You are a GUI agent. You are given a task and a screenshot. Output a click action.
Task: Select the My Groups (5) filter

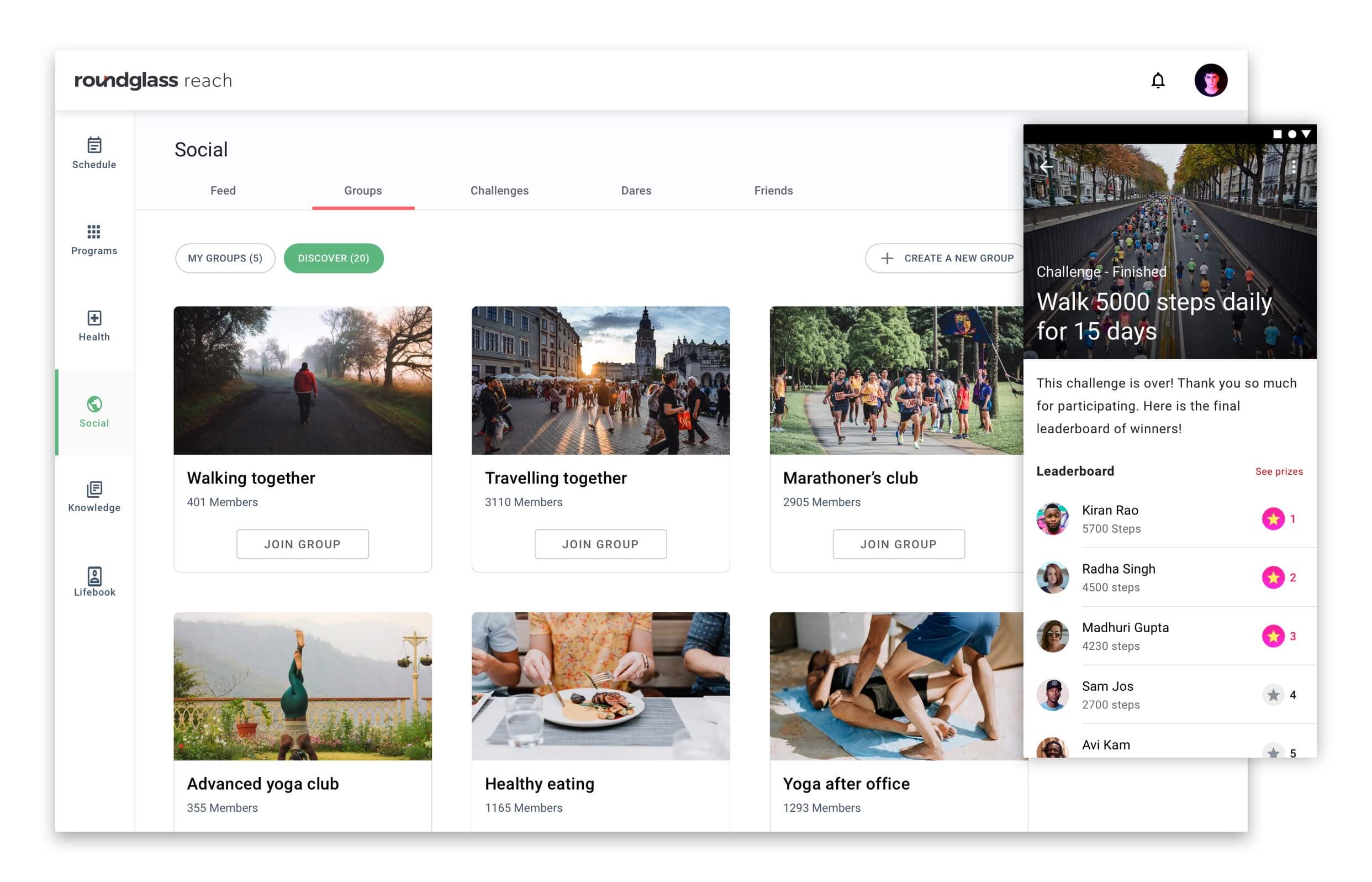[x=225, y=258]
